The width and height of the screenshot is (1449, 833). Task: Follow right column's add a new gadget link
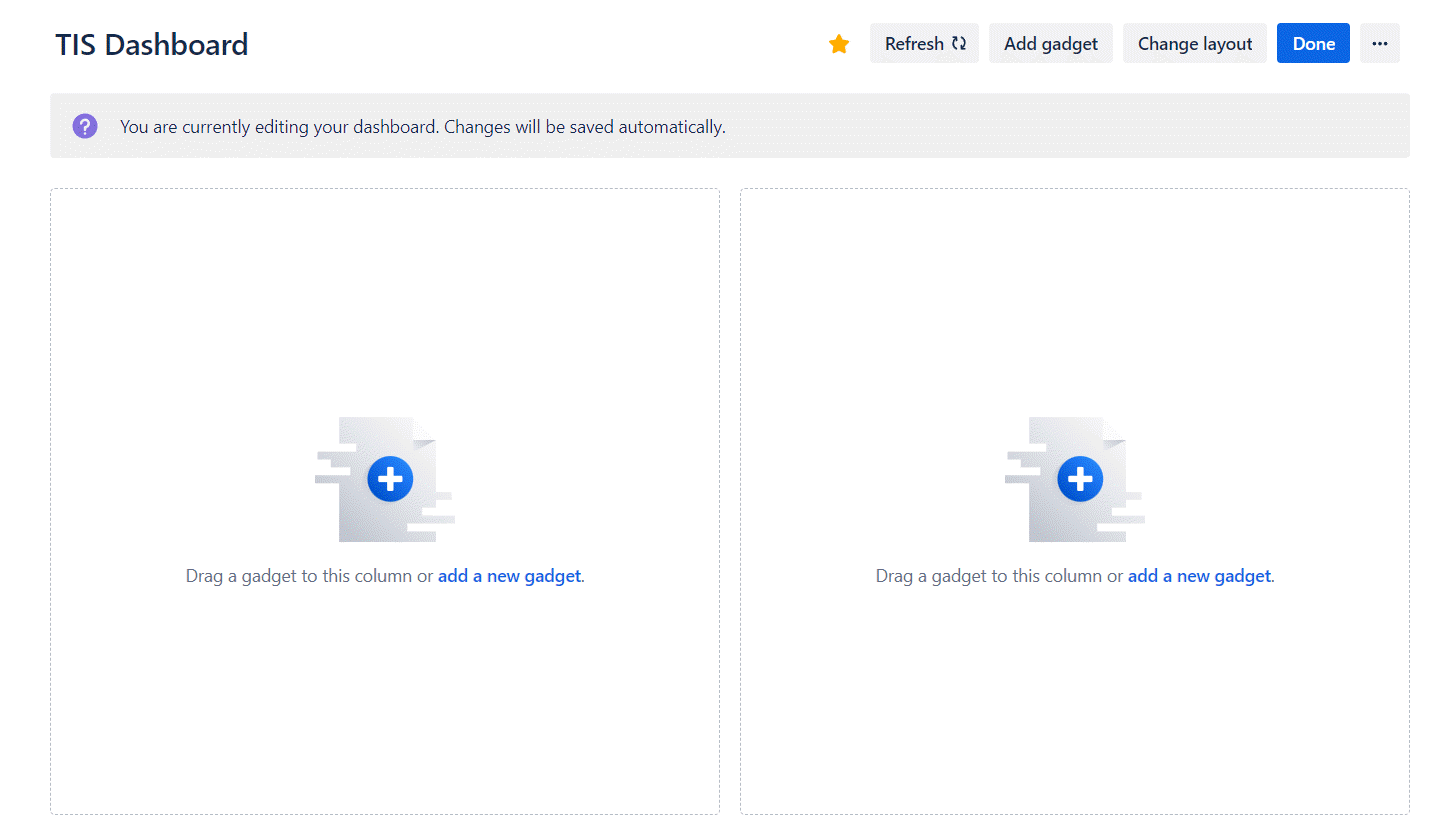pyautogui.click(x=1199, y=576)
